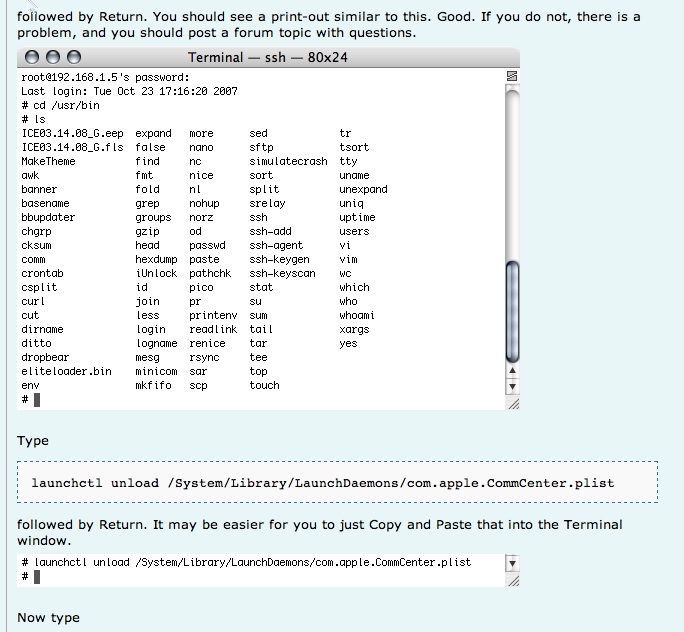The image size is (684, 632).
Task: Click 'ICE03.14.08_G.fls' file name
Action: [72, 147]
